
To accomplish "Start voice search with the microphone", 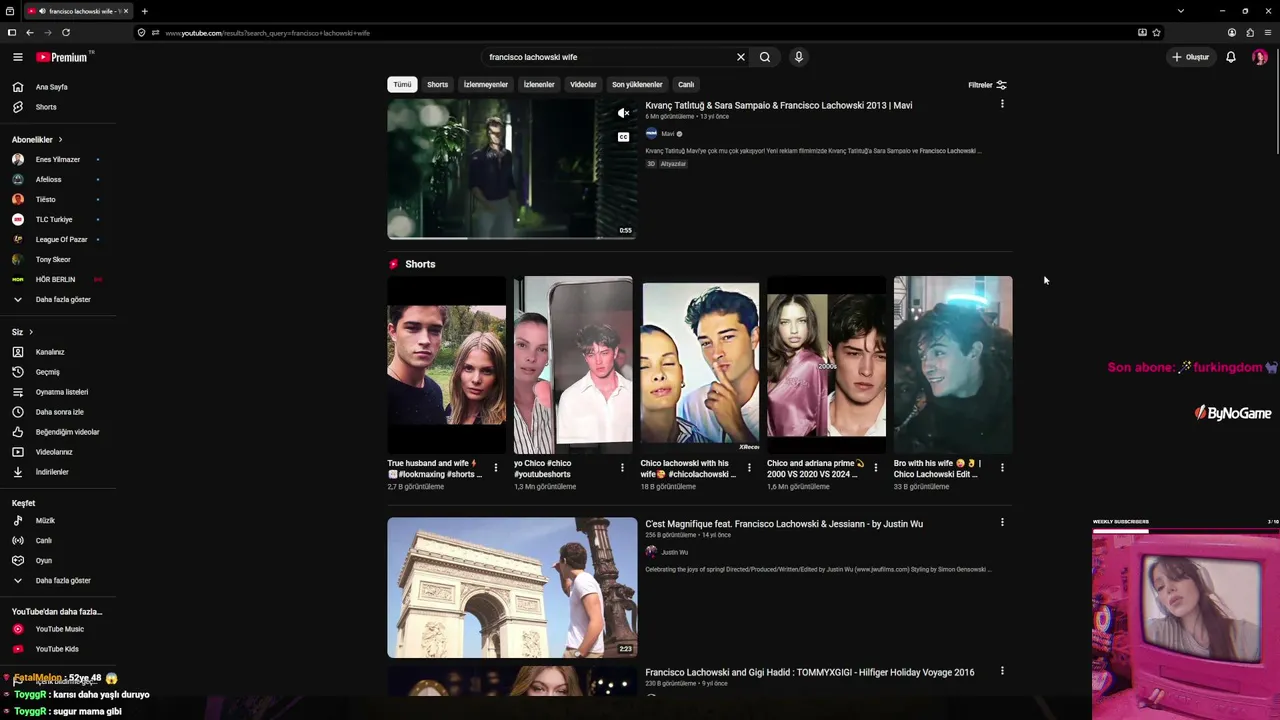I will (798, 57).
